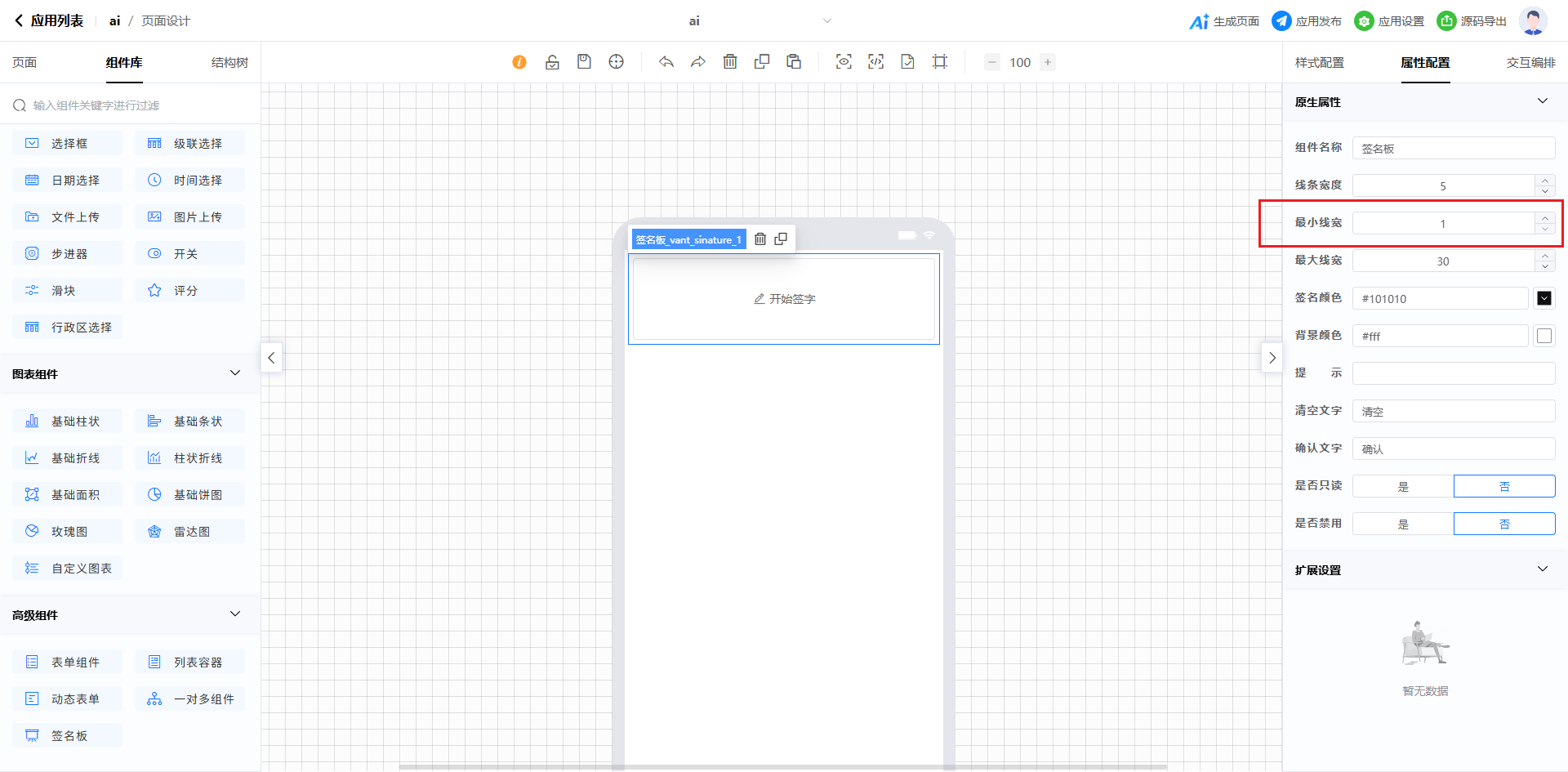
Task: Click the paste clipboard toolbar icon
Action: click(794, 62)
